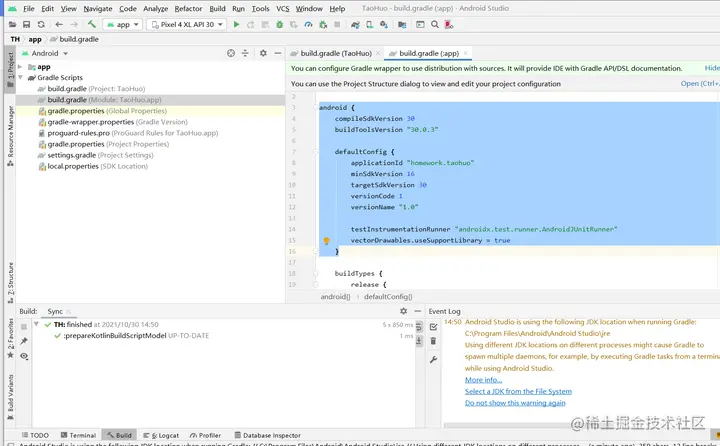This screenshot has height=446, width=720.
Task: Click the Sync Project with Gradle Files icon
Action: pos(355,24)
